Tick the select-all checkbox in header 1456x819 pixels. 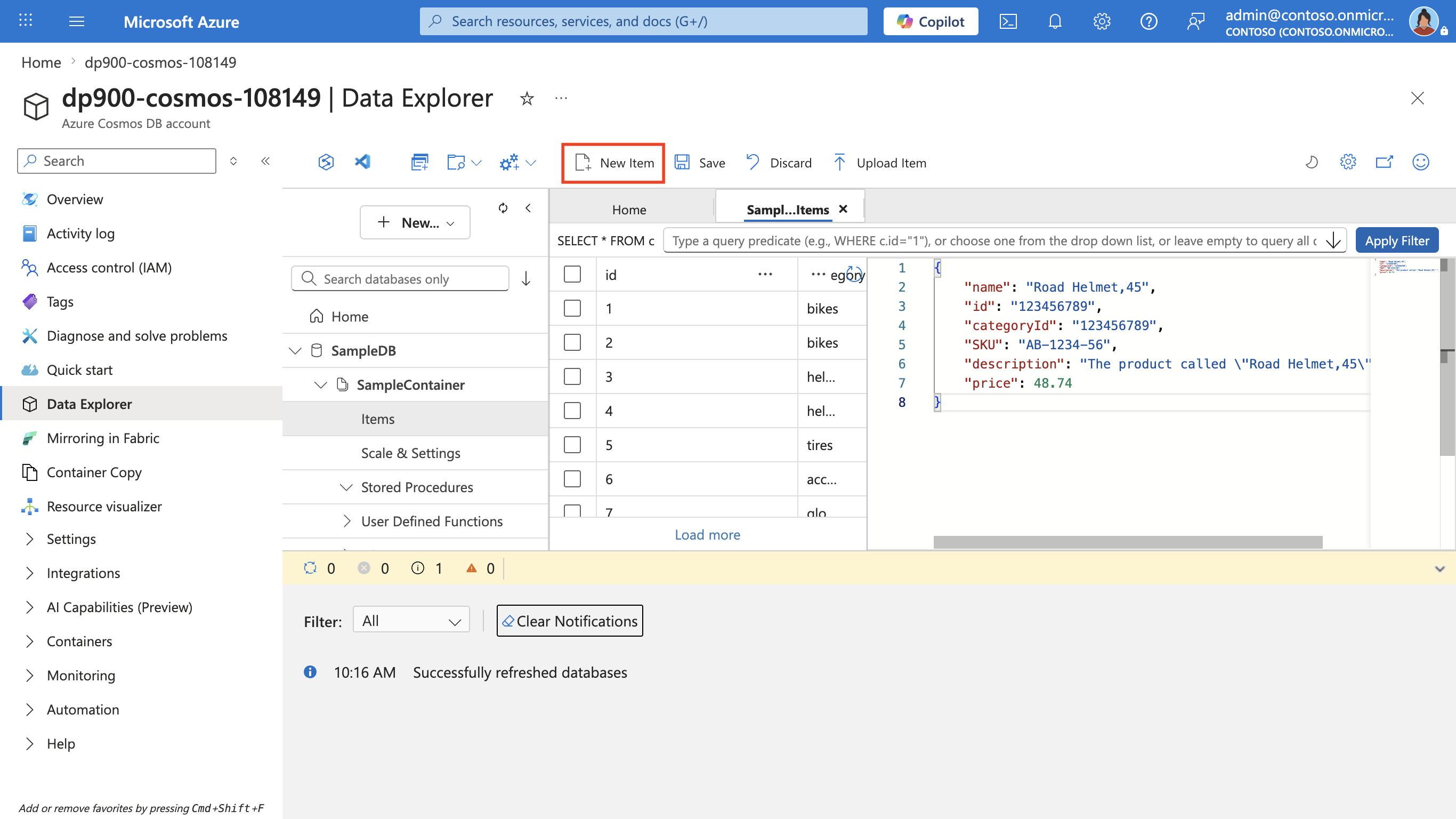[x=572, y=274]
